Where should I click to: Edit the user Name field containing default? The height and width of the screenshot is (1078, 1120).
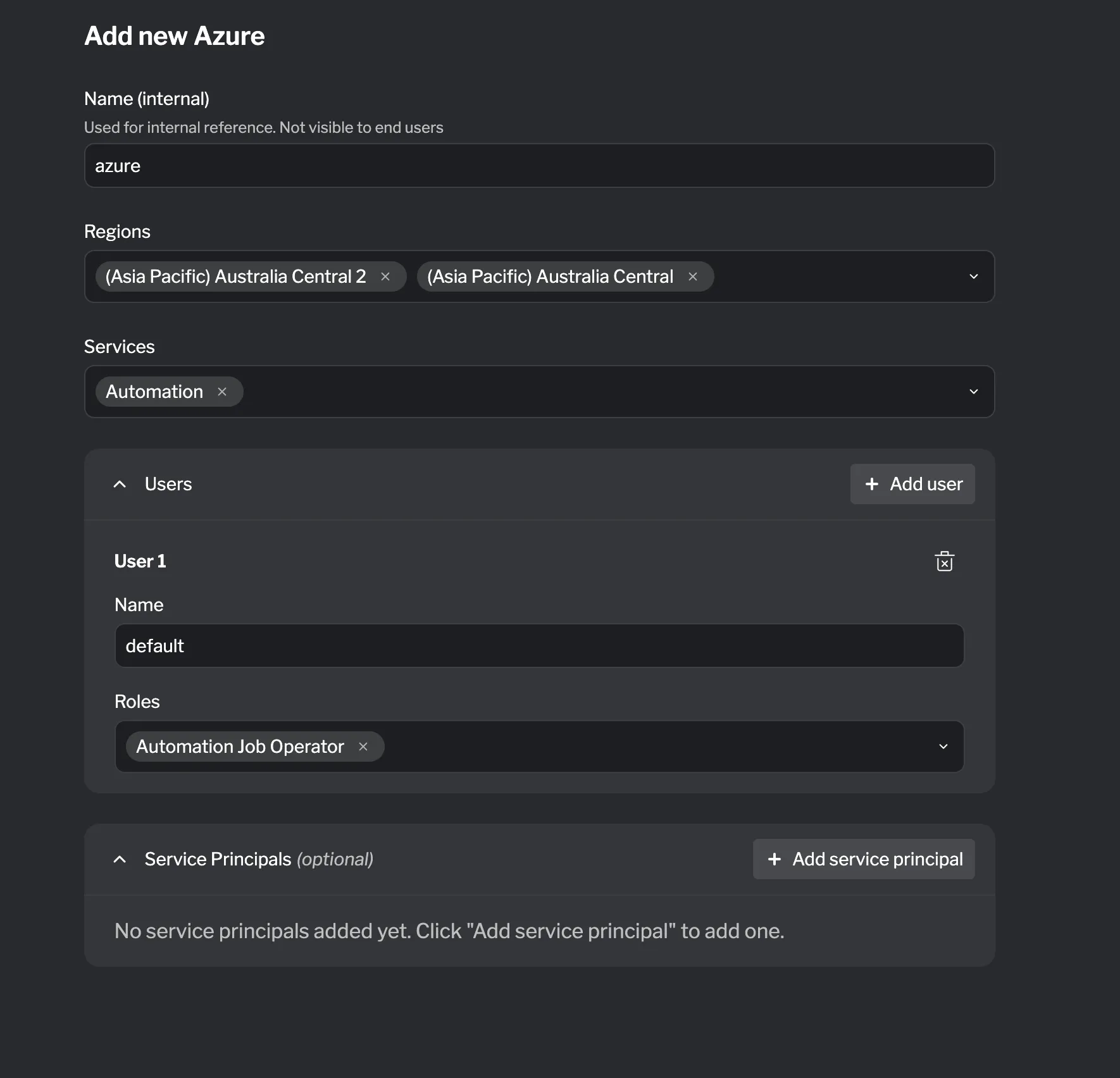pos(538,645)
